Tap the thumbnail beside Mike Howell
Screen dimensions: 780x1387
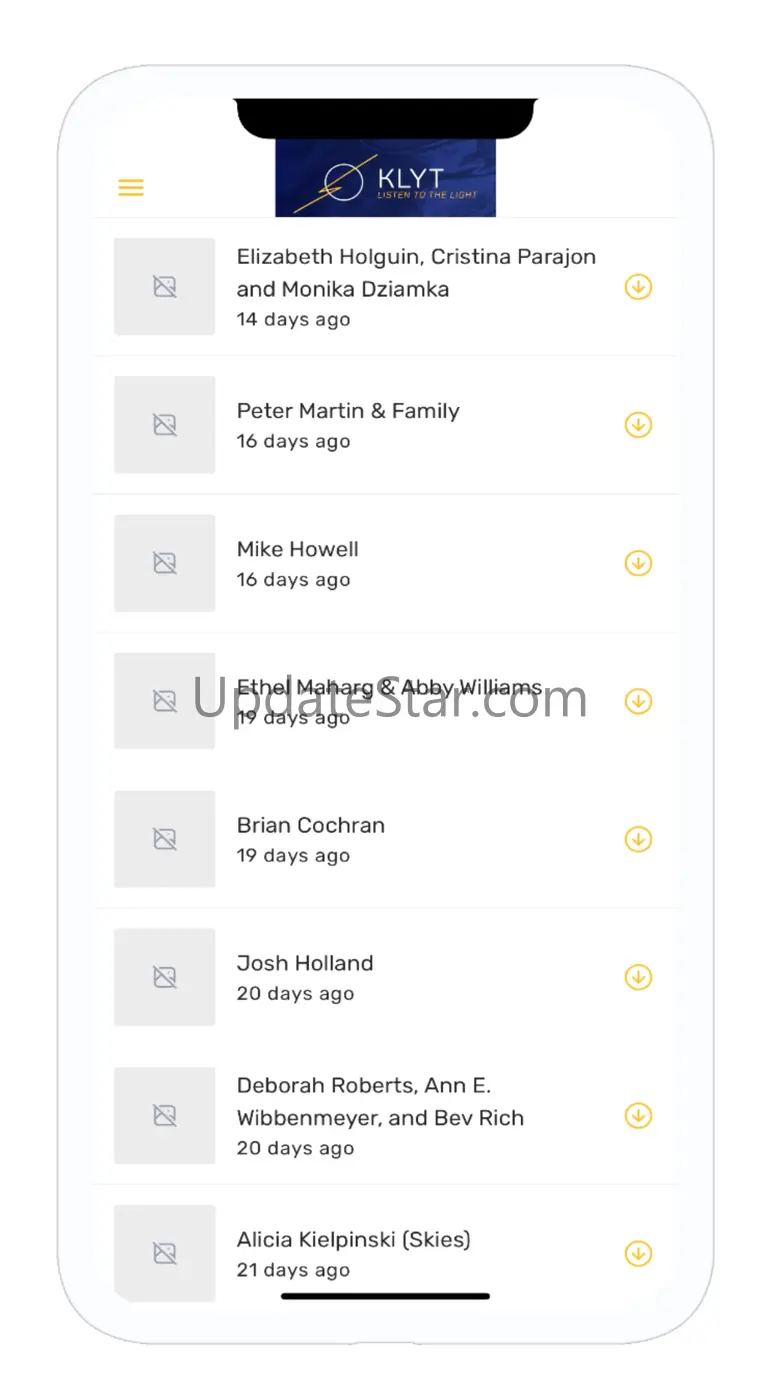165,563
